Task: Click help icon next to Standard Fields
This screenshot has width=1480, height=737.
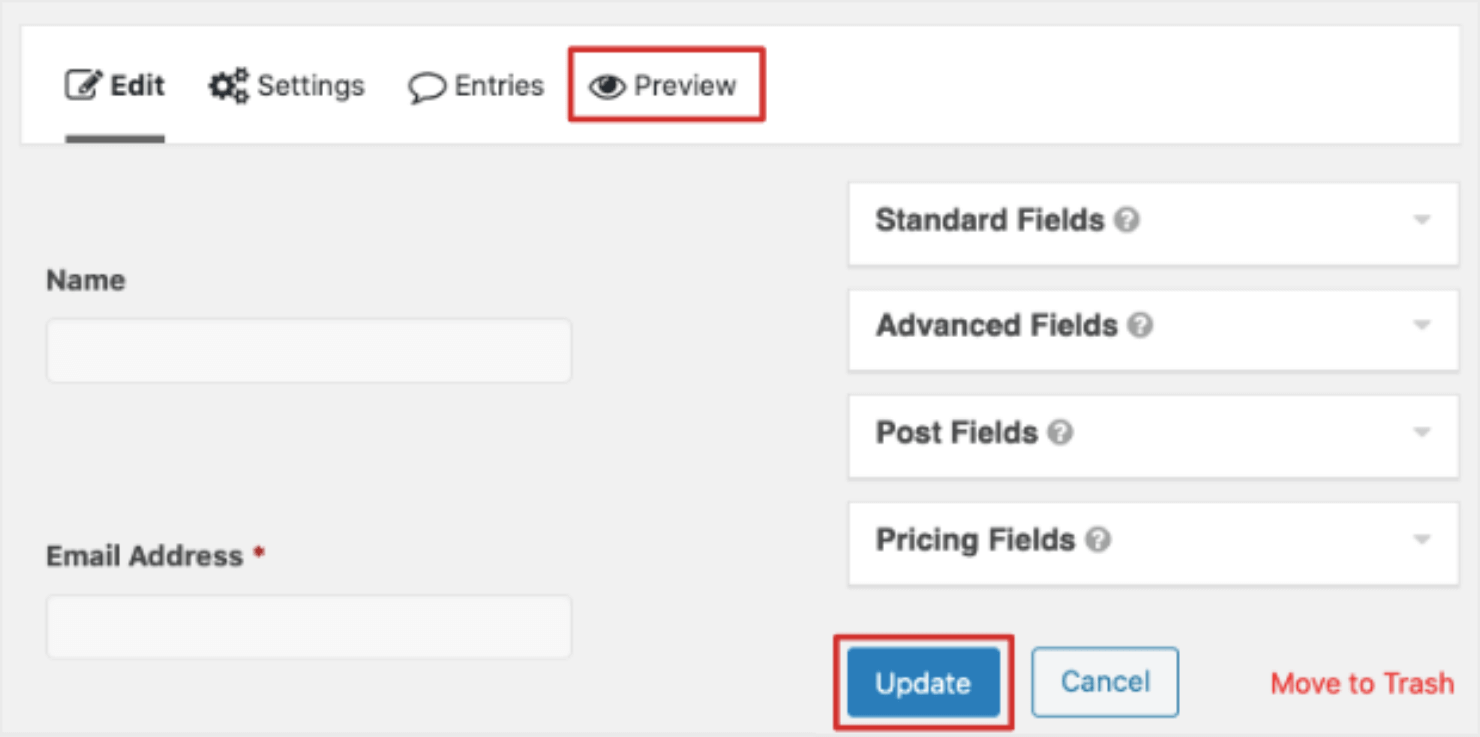Action: (x=1127, y=220)
